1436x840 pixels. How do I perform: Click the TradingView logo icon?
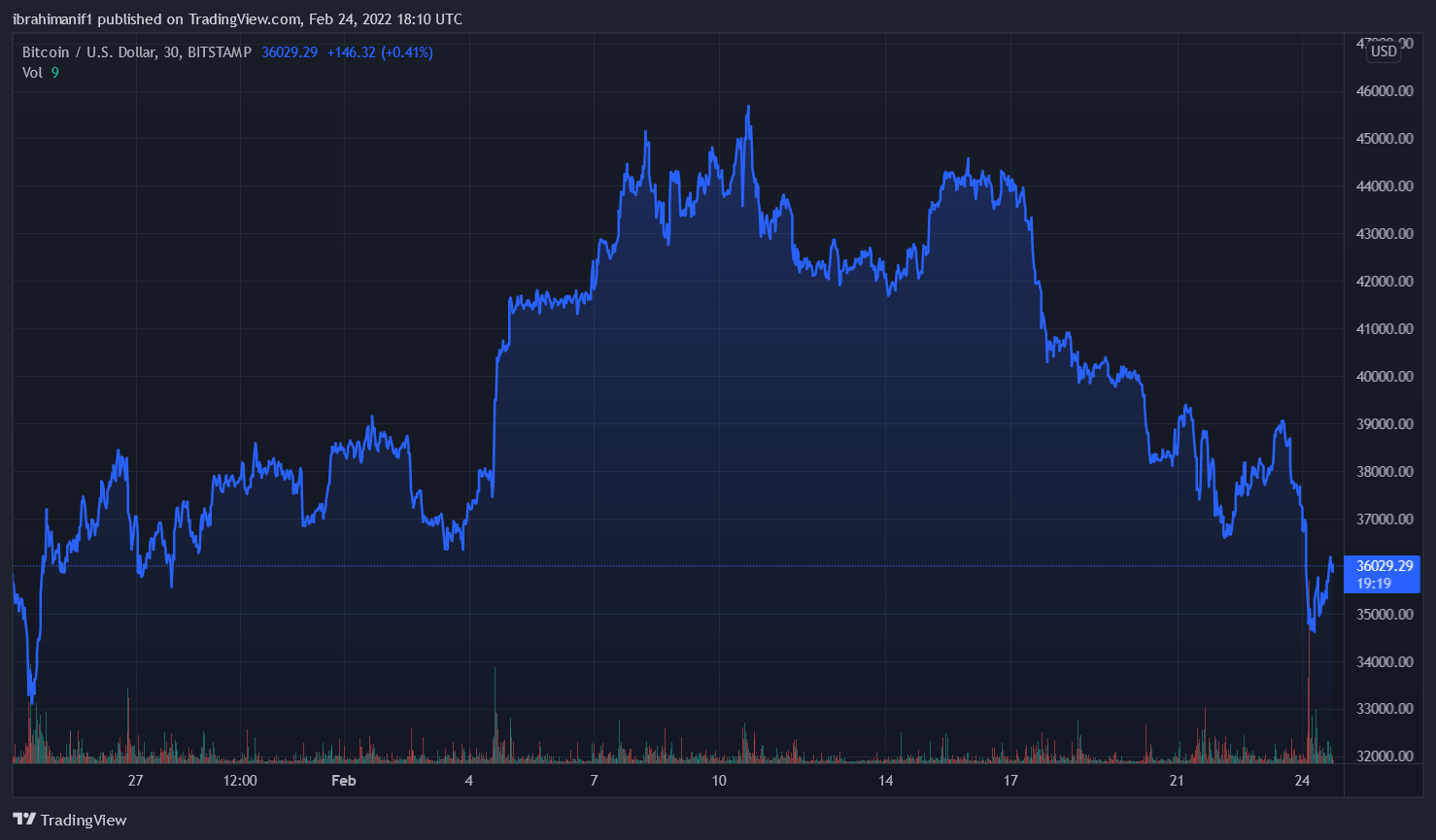[x=24, y=820]
